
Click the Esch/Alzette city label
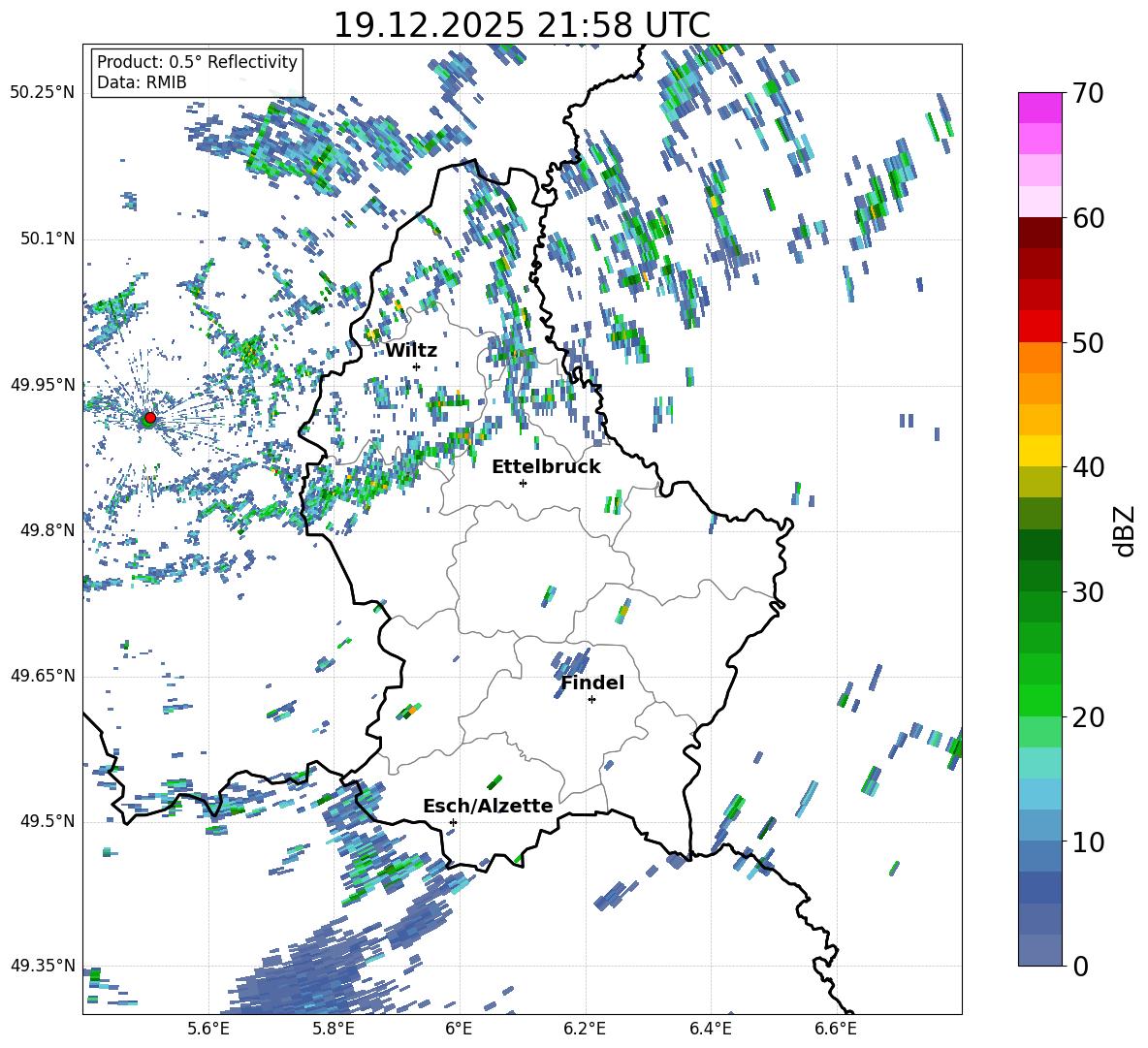[x=488, y=807]
